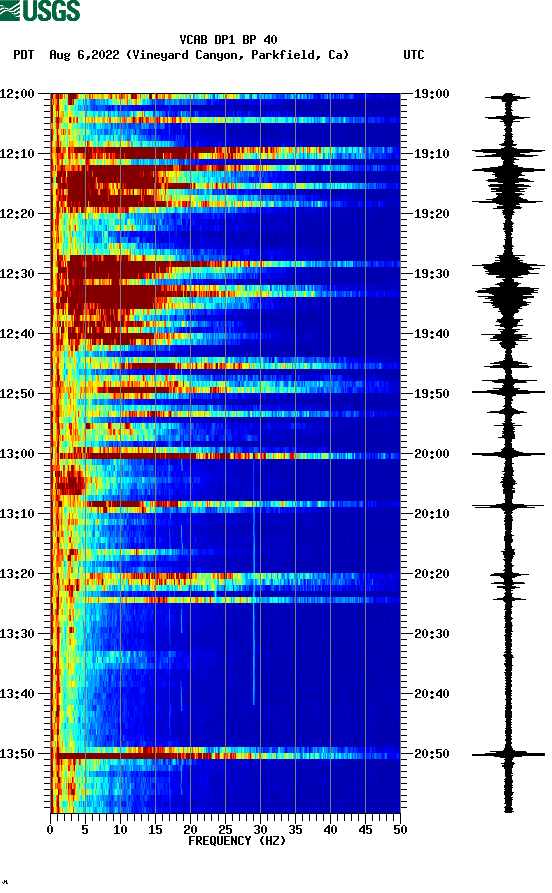Click the '20:10' UTC time label
Screen dimensions: 552x893
click(x=432, y=514)
